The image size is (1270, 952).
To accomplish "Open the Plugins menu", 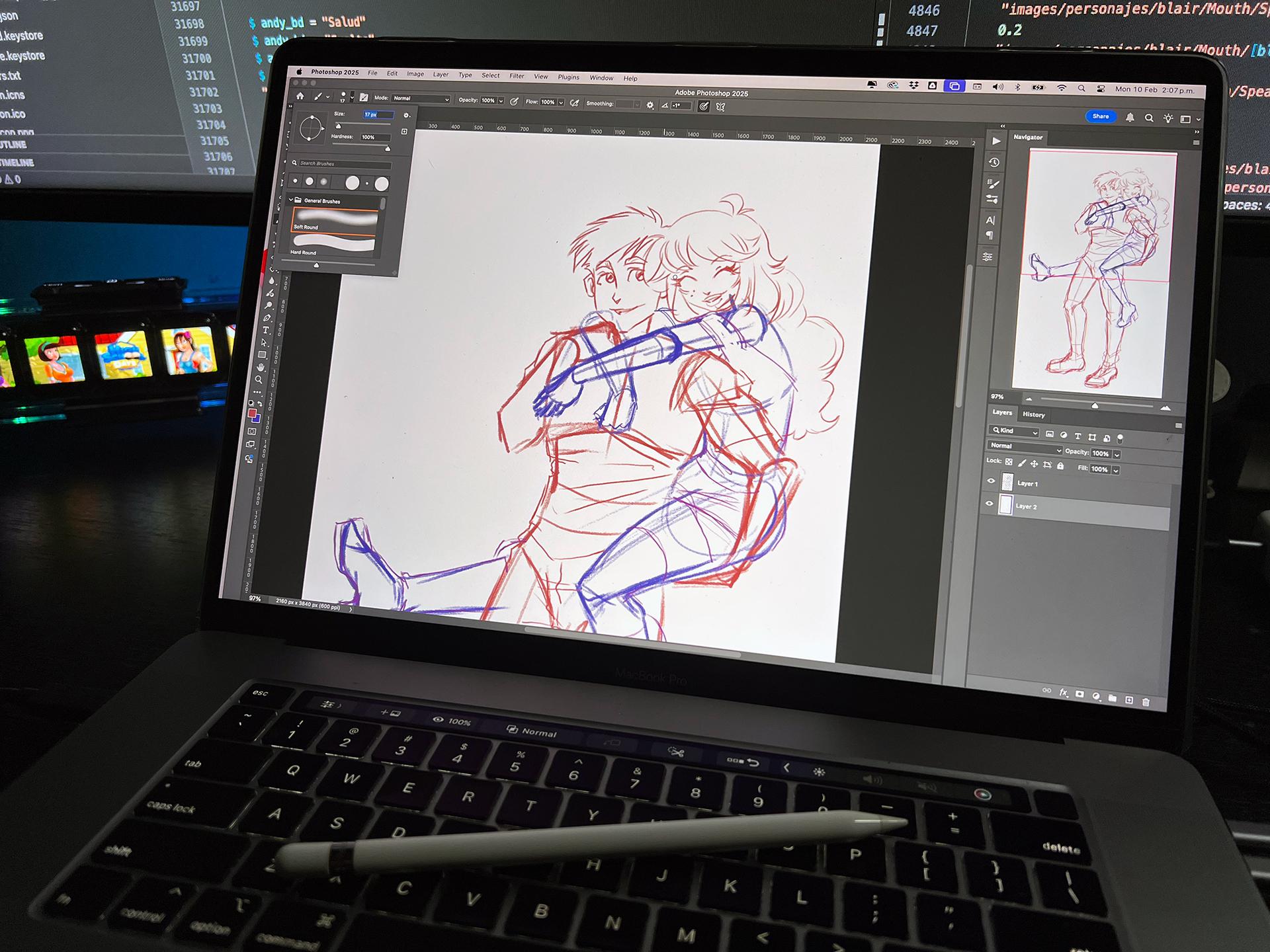I will [568, 77].
